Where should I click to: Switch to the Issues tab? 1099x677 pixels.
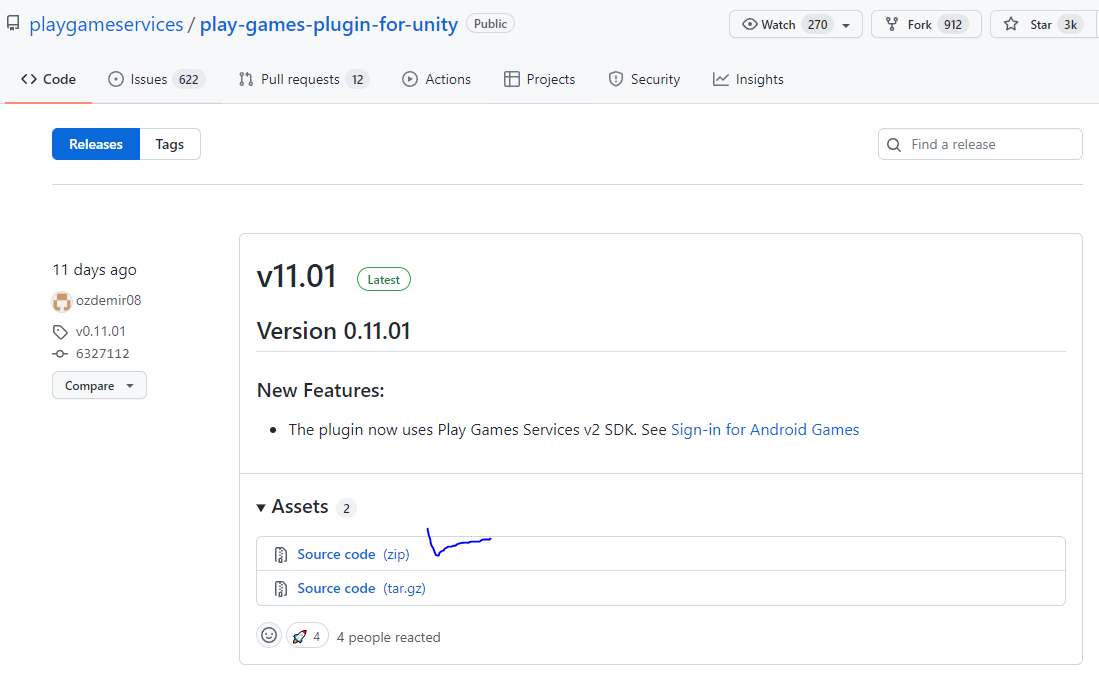156,79
